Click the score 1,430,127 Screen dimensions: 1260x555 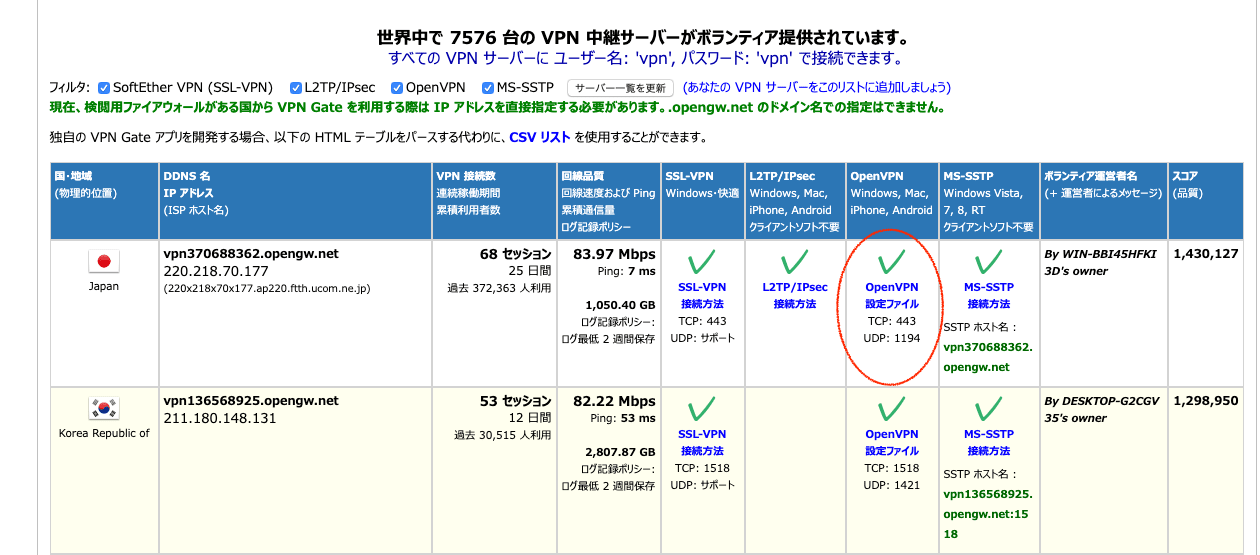1206,254
